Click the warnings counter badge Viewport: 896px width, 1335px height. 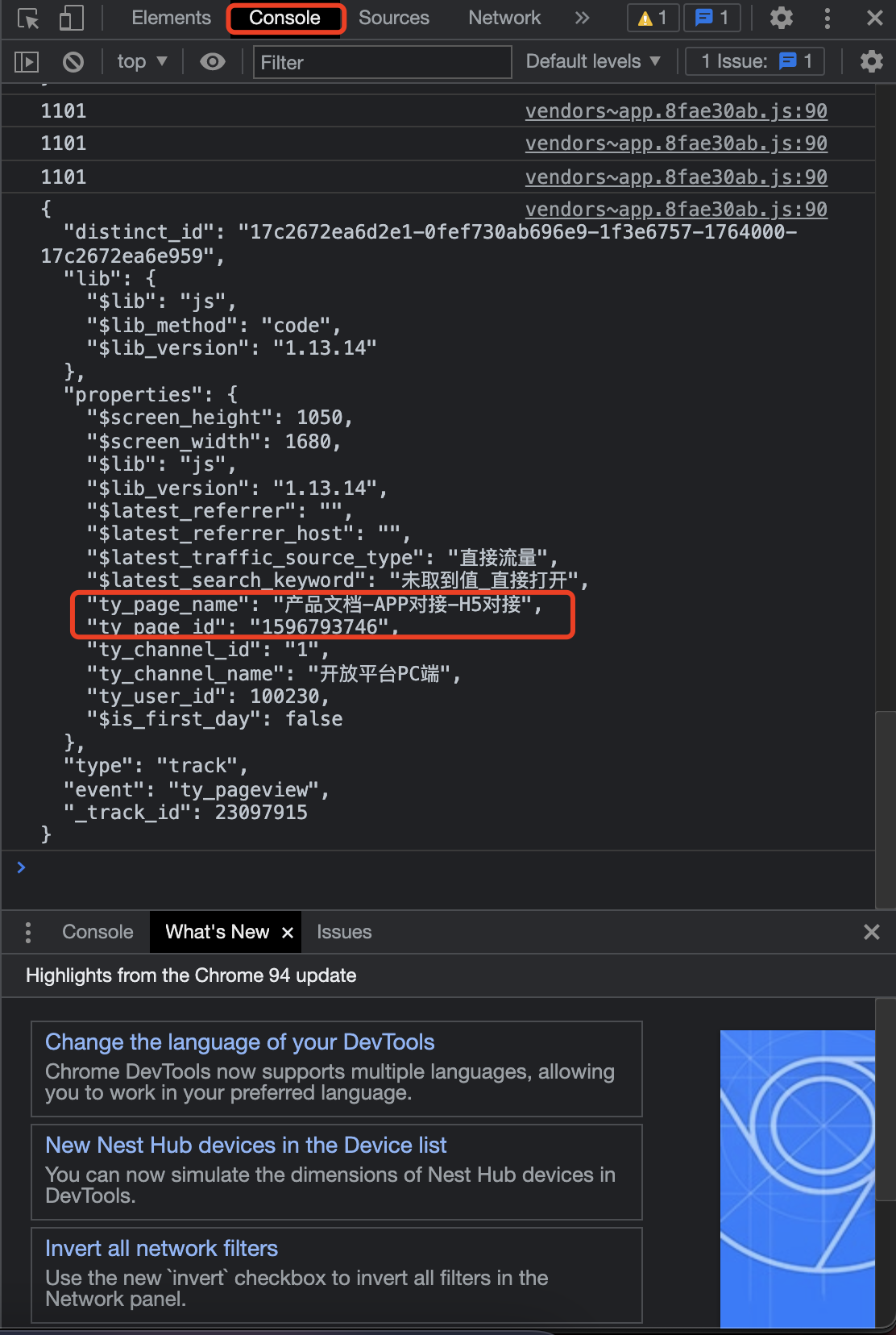click(653, 18)
